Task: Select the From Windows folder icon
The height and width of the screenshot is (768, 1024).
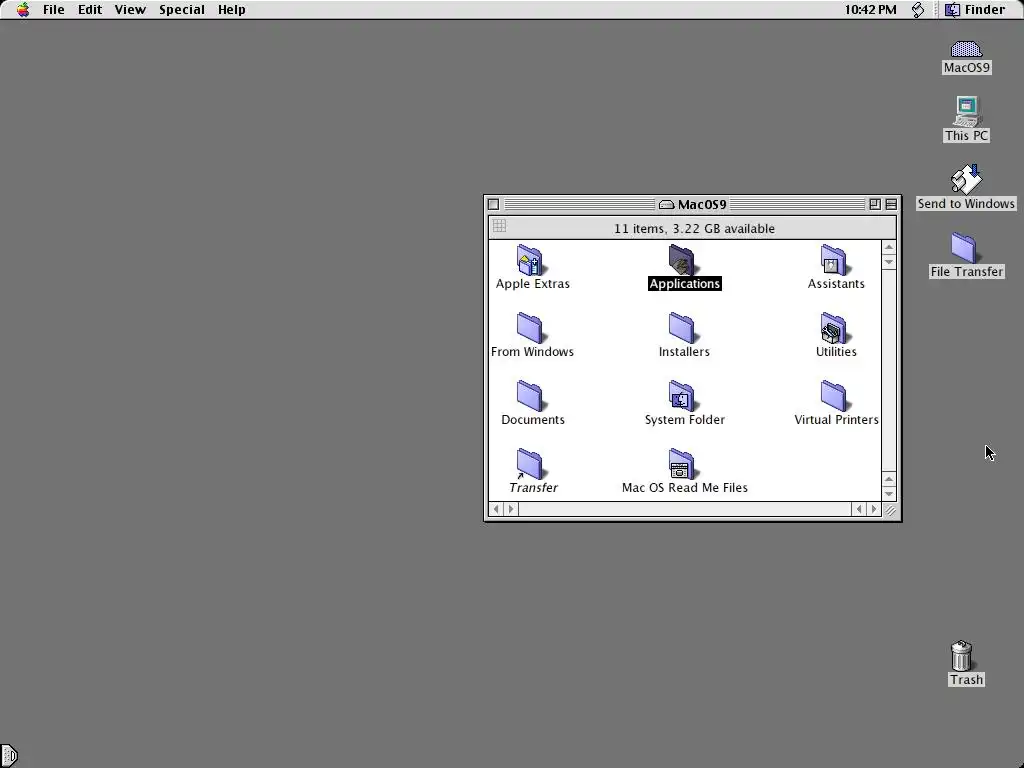Action: (x=530, y=328)
